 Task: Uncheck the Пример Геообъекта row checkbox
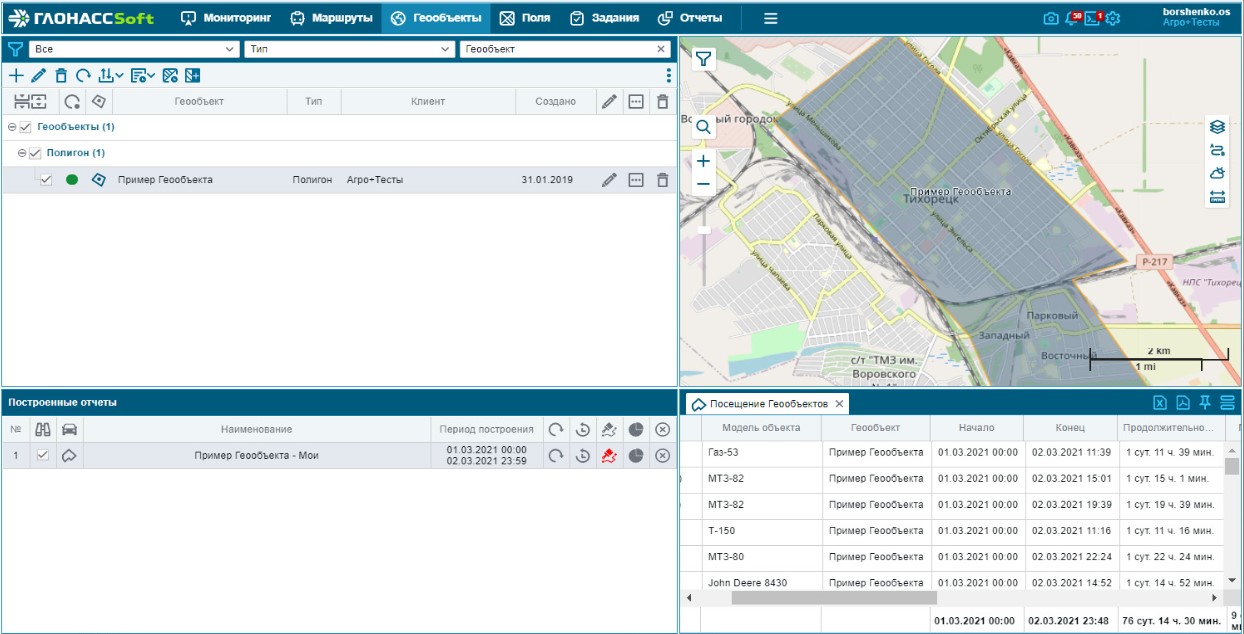pyautogui.click(x=46, y=180)
